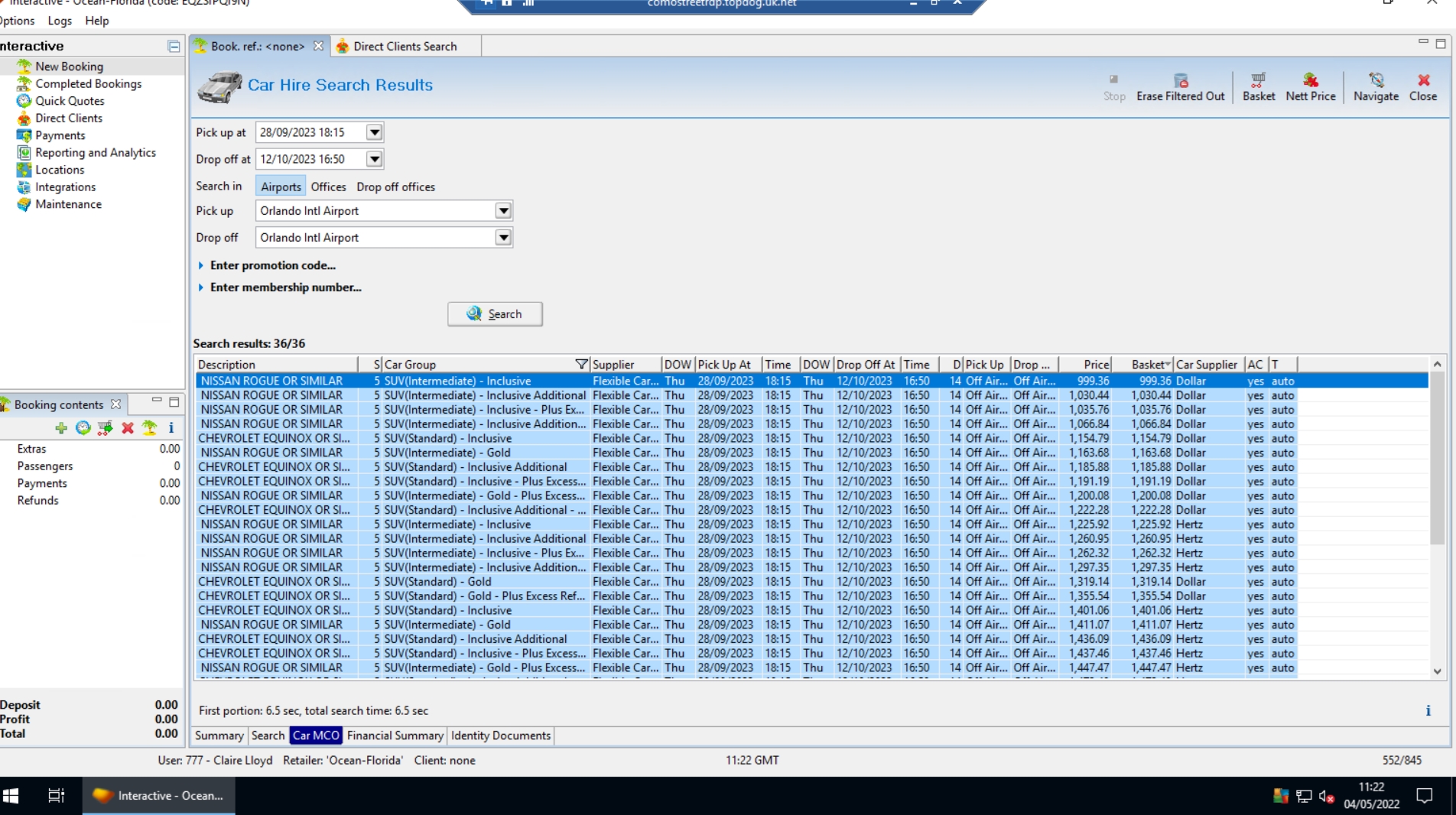Click the blue info icon in Booking contents toolbar
The width and height of the screenshot is (1456, 815).
pos(171,428)
